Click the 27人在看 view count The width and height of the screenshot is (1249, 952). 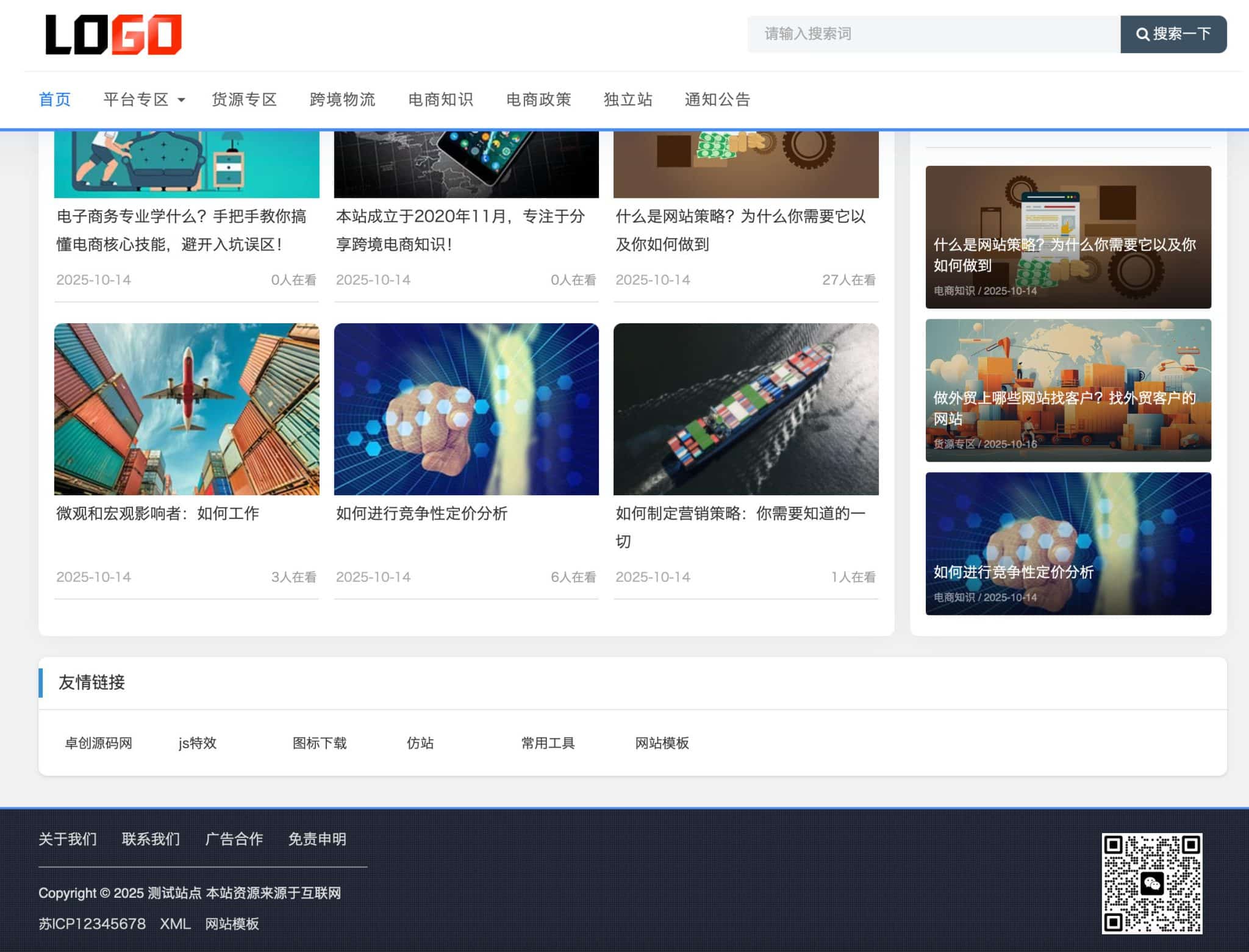coord(848,280)
